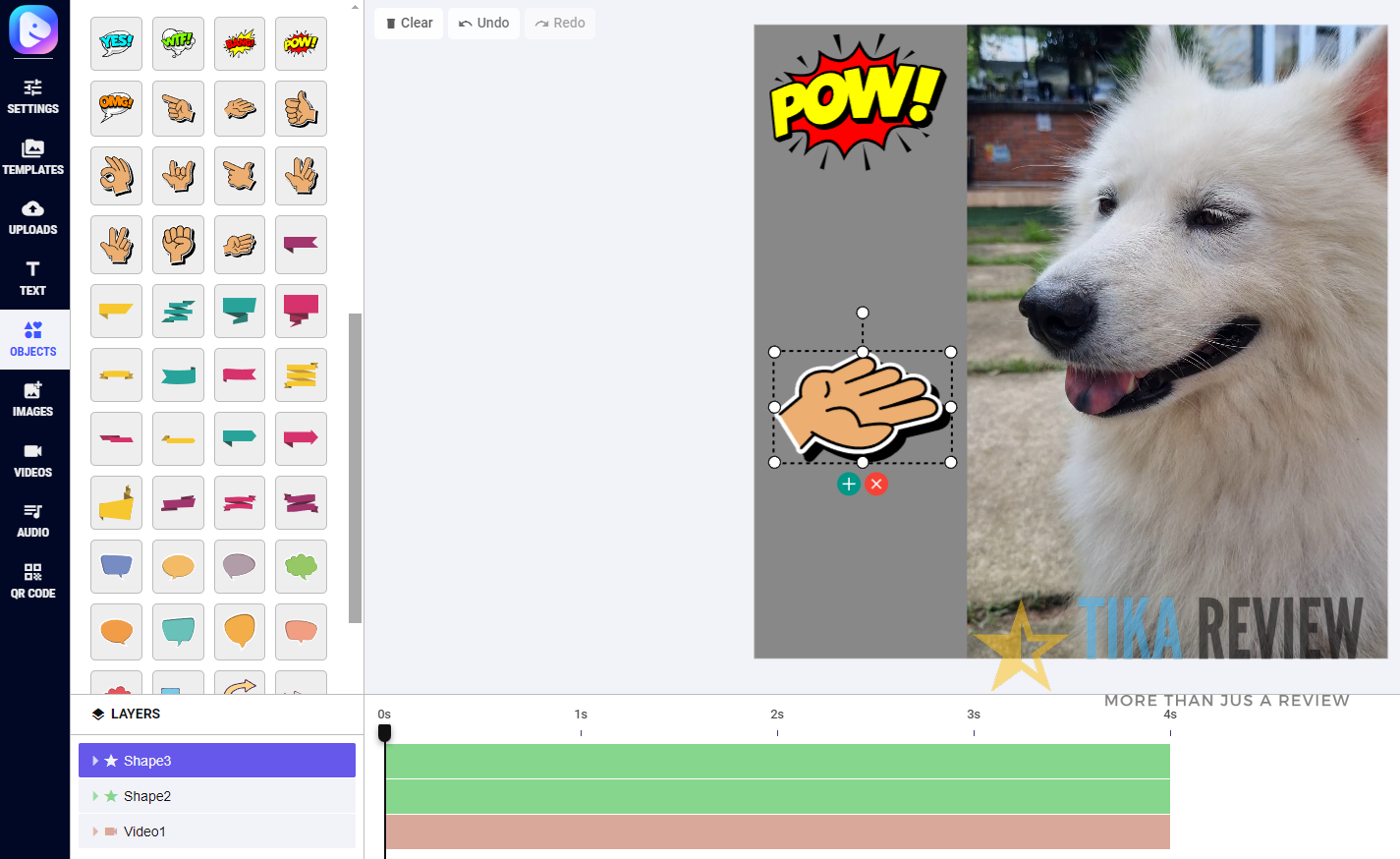The height and width of the screenshot is (859, 1400).
Task: Click the timeline playhead marker at 0s
Action: coord(385,732)
